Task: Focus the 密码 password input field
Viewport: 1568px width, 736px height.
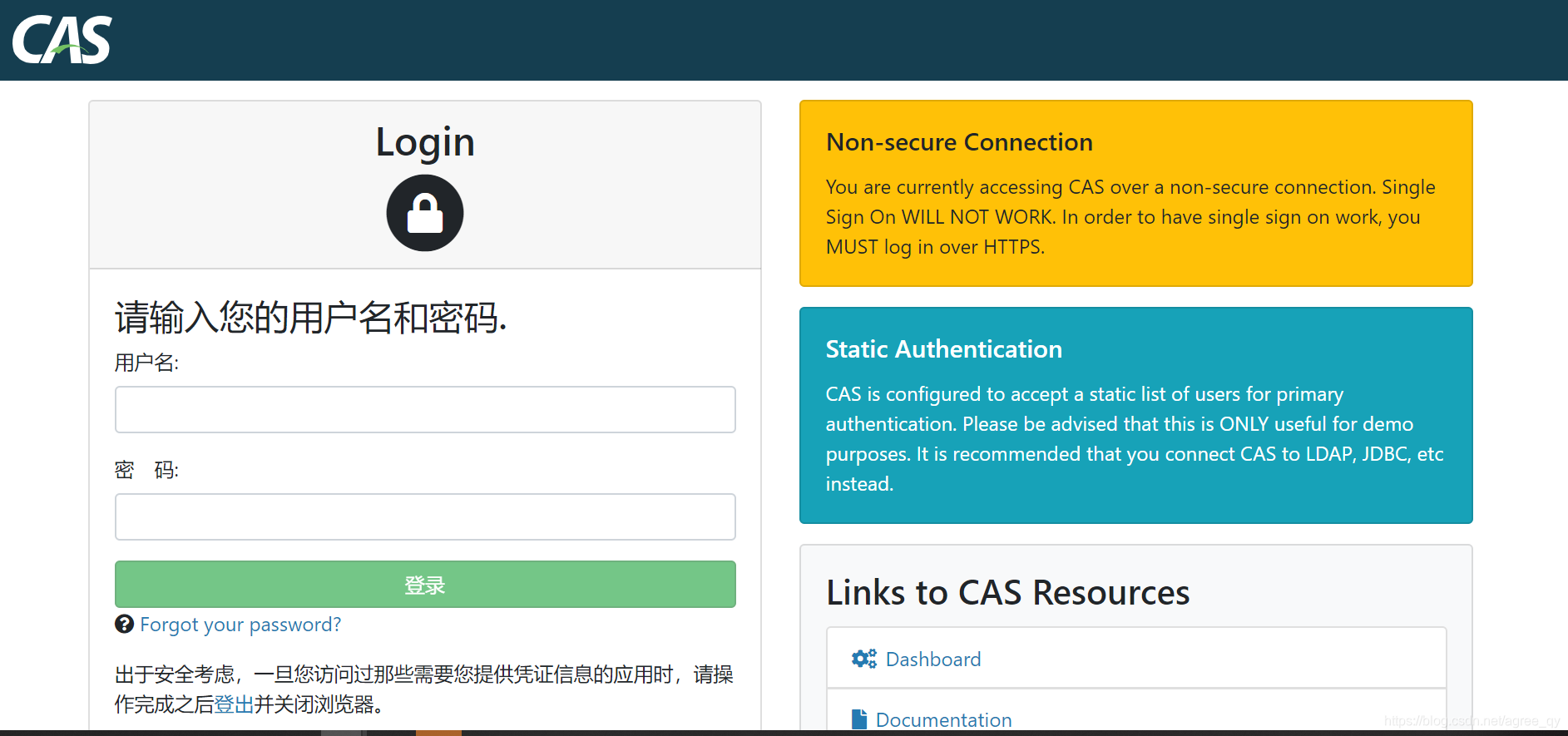Action: pos(425,516)
